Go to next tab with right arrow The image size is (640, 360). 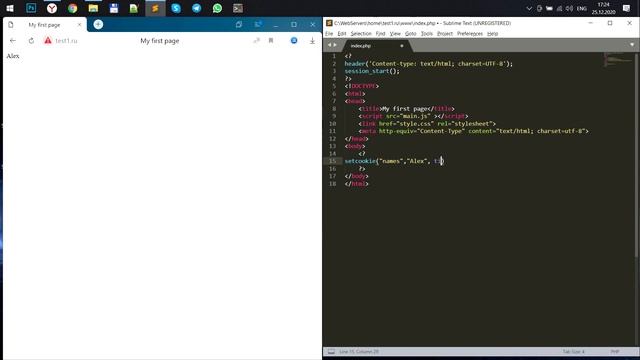pos(335,45)
